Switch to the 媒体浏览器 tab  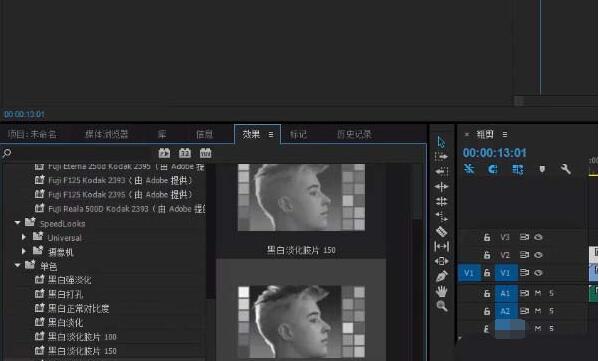click(106, 134)
